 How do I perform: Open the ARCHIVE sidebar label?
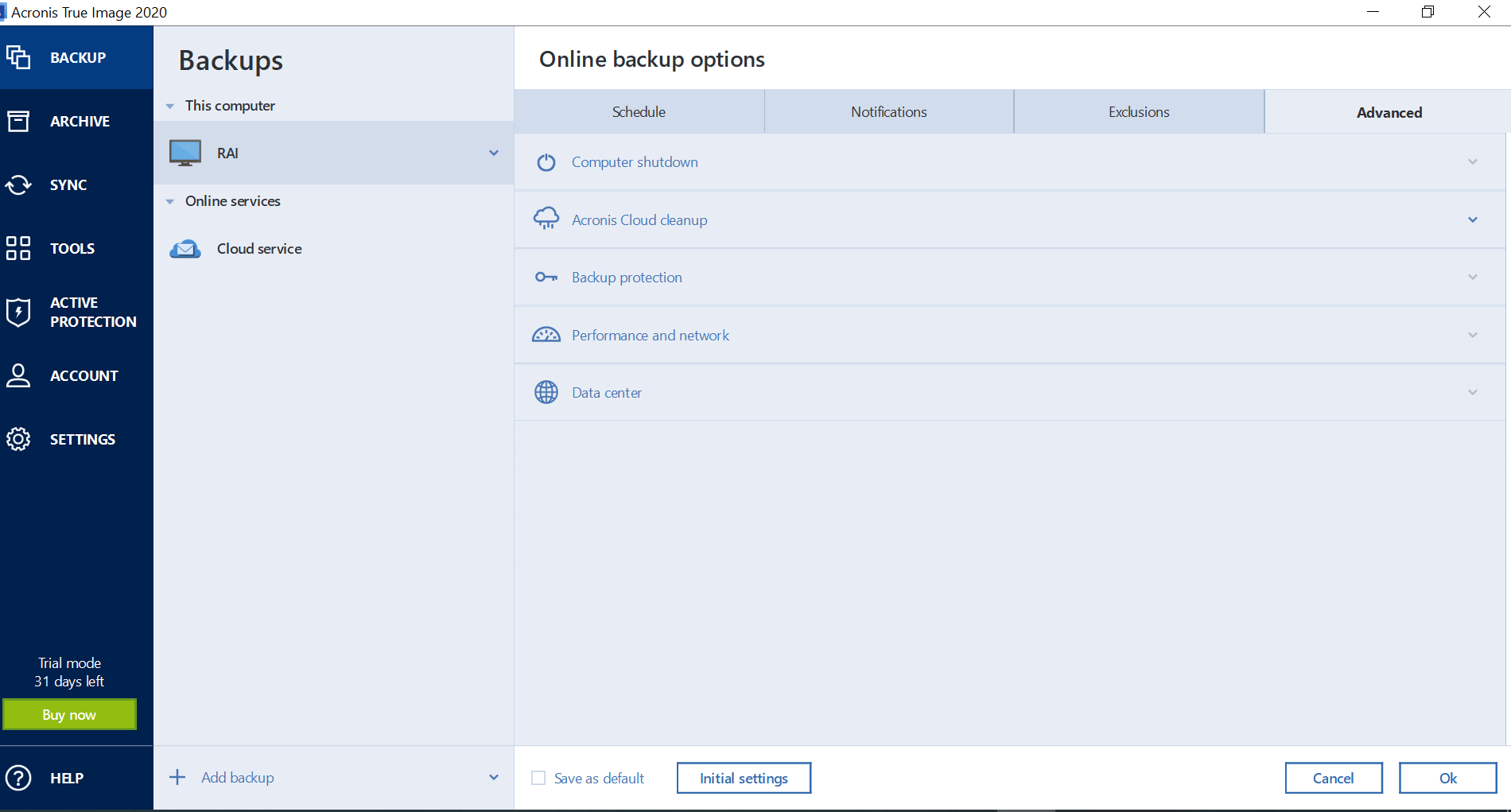click(80, 121)
